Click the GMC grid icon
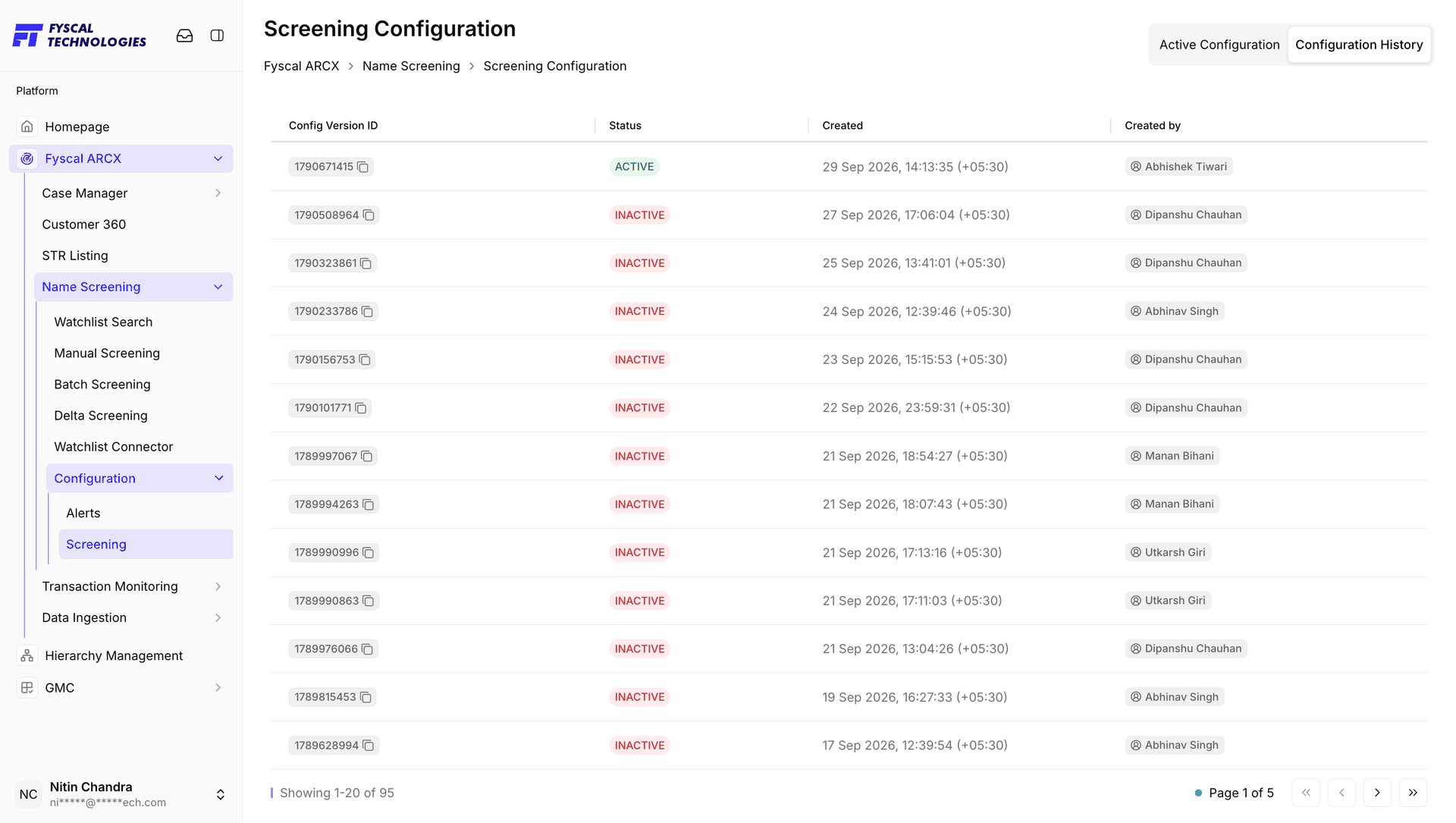Image resolution: width=1456 pixels, height=823 pixels. click(x=27, y=688)
